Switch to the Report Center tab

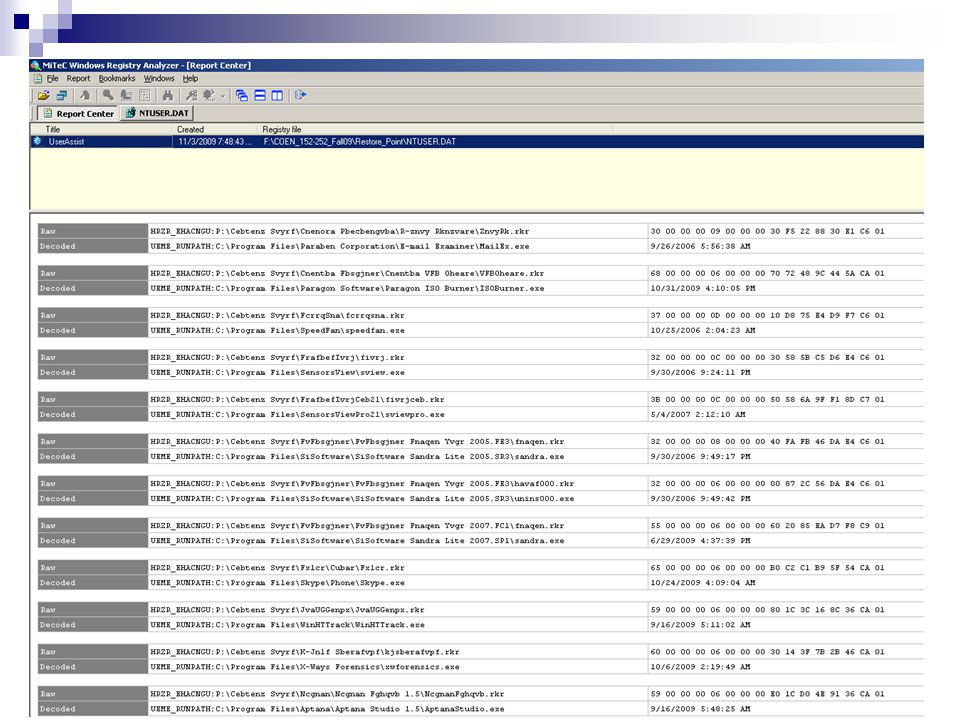pos(77,114)
